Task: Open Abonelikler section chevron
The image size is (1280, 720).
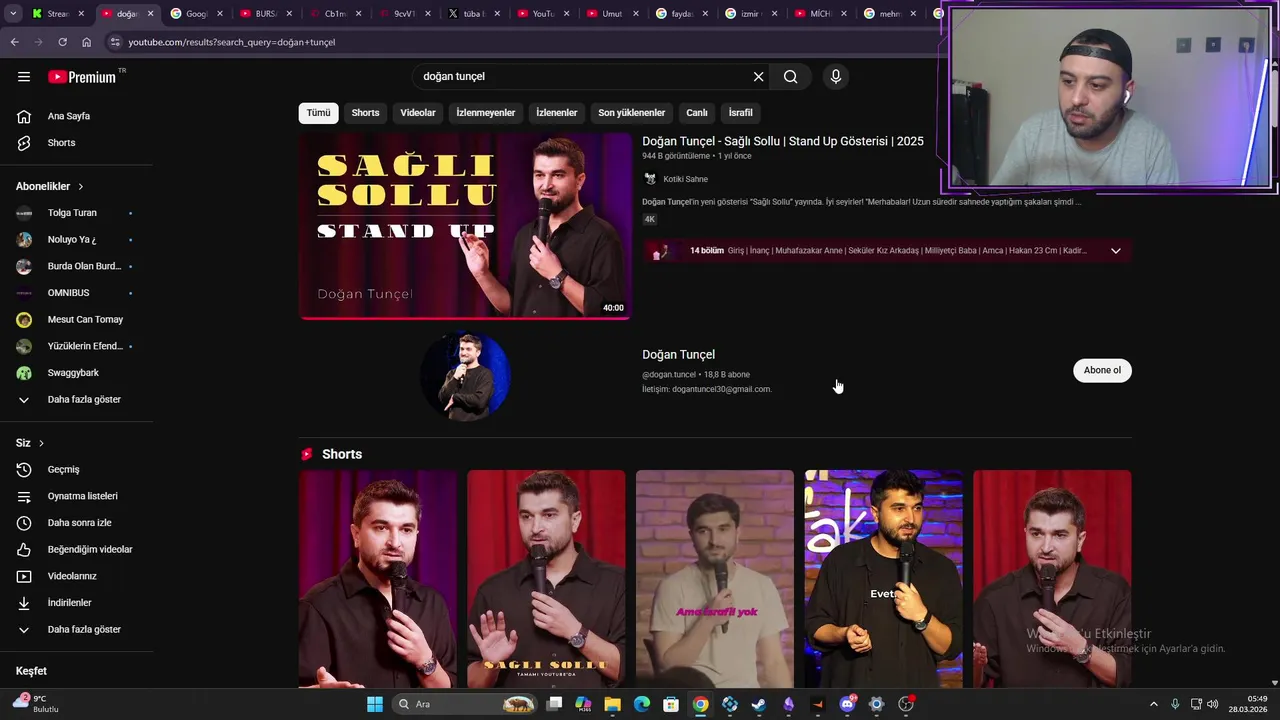Action: pos(81,187)
